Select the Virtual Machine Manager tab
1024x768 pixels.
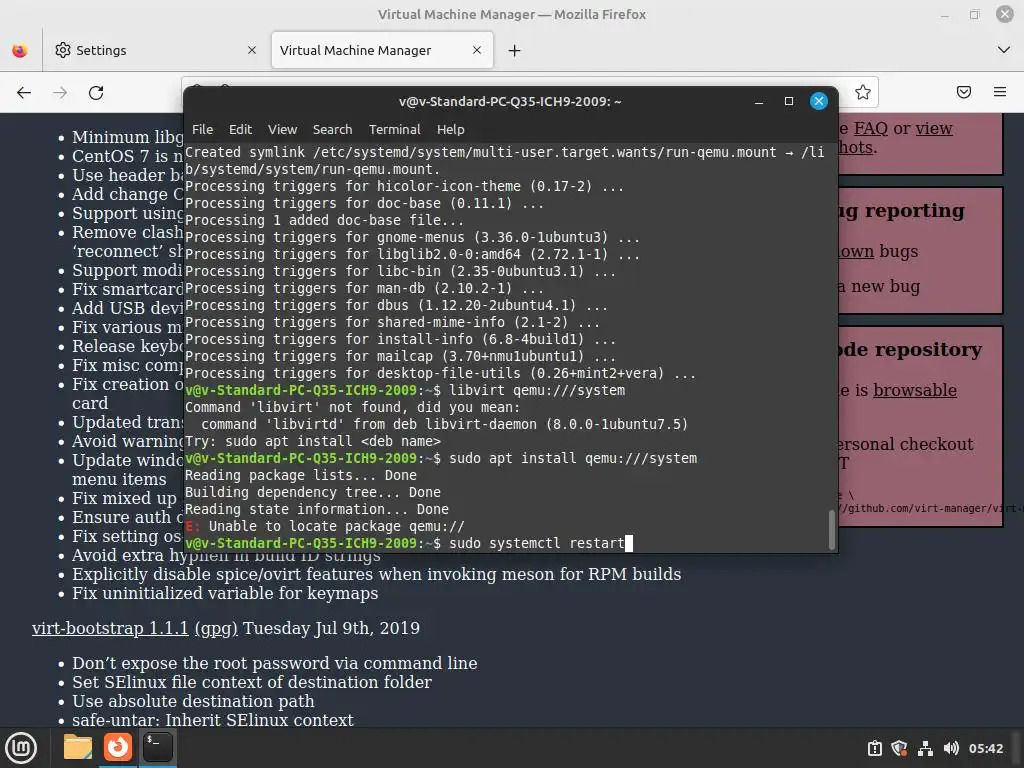point(382,50)
